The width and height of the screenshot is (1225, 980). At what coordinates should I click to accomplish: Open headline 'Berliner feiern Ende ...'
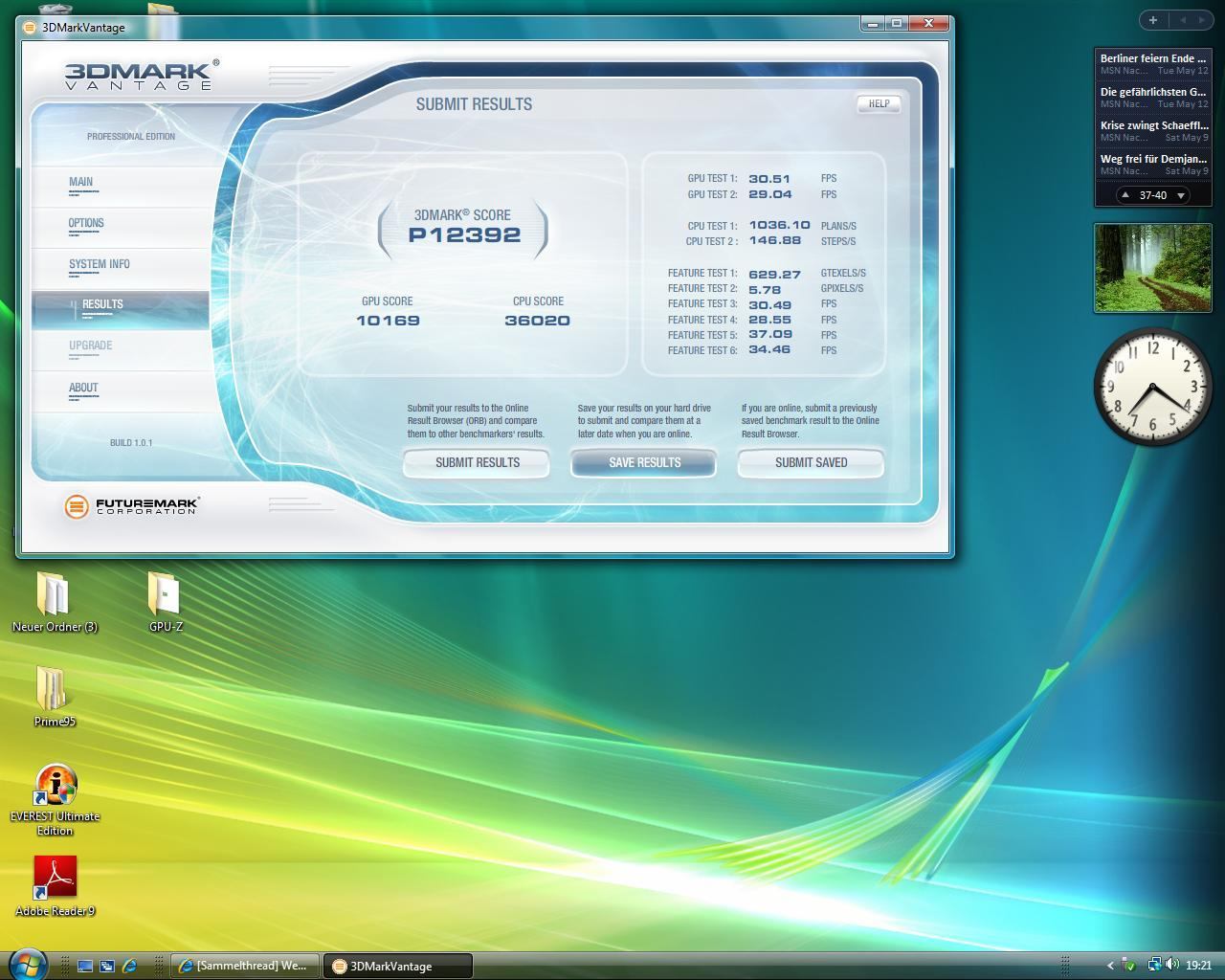(1153, 63)
